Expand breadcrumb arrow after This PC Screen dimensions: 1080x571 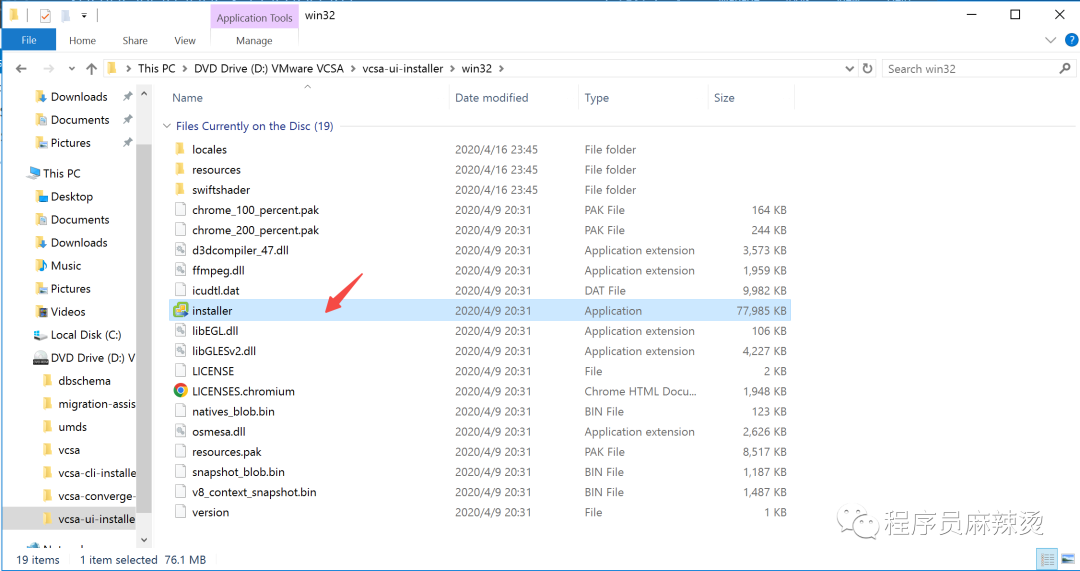(185, 69)
